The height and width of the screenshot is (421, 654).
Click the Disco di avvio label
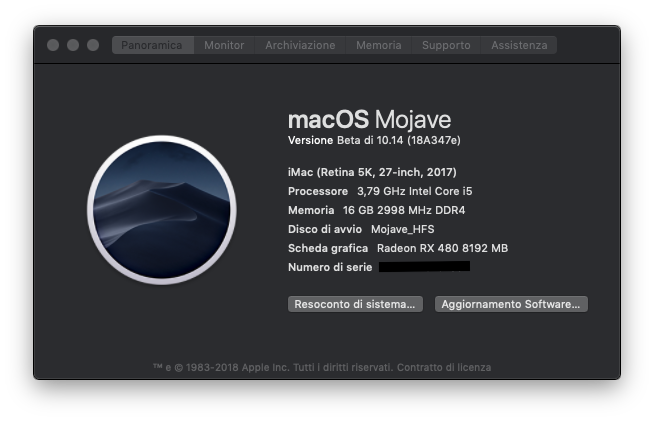pyautogui.click(x=325, y=229)
